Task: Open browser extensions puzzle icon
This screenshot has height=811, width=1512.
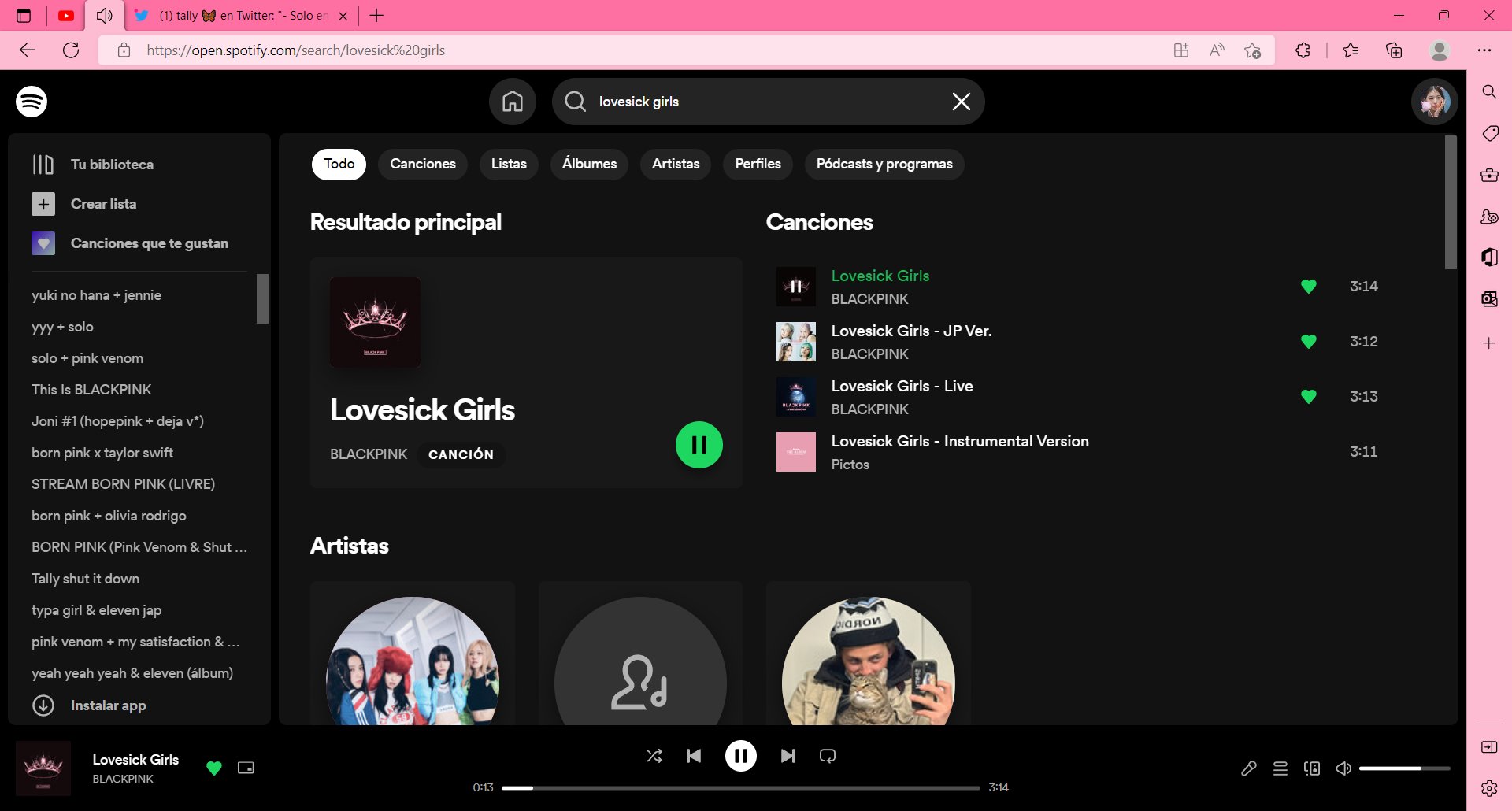Action: point(1303,50)
